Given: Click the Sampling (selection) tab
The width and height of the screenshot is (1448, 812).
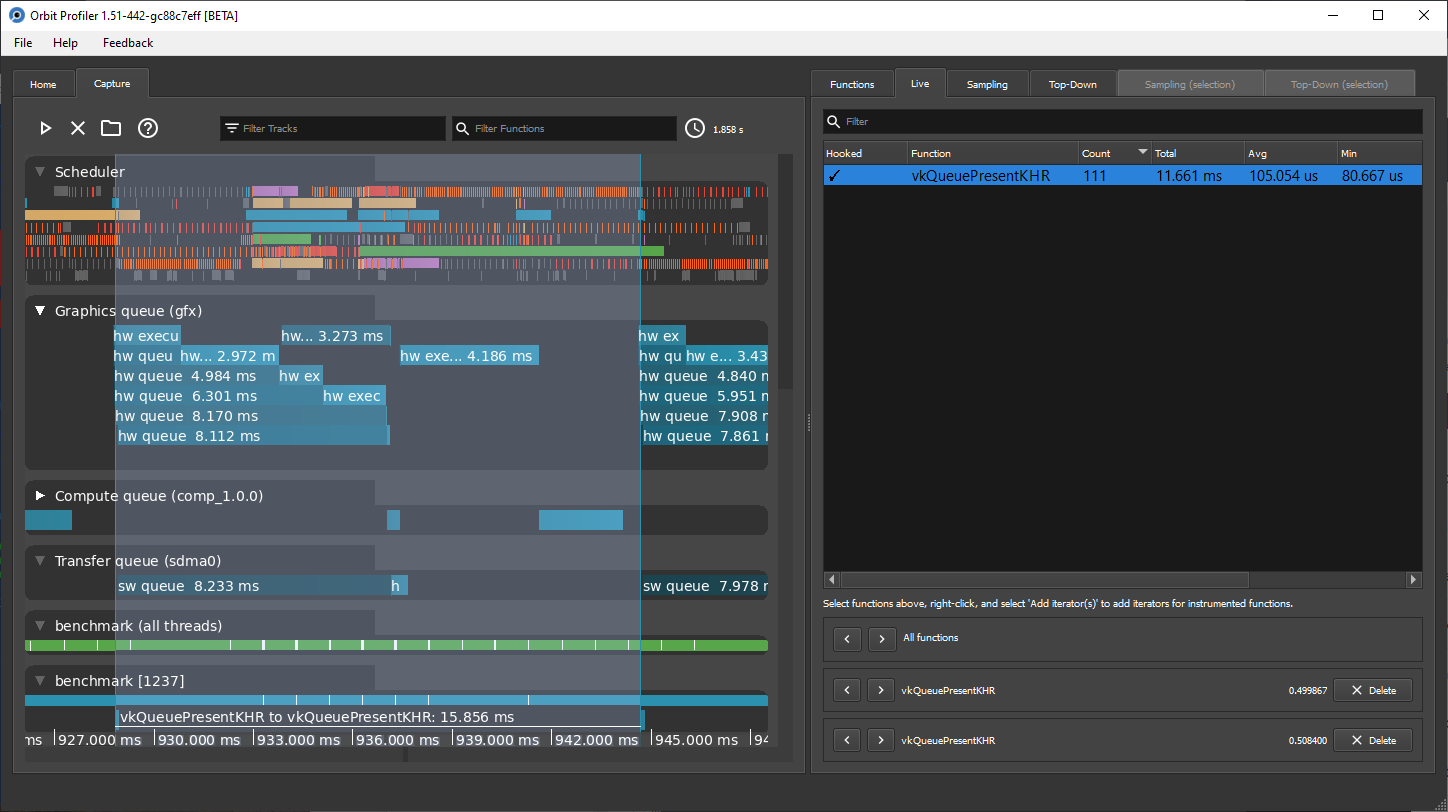Looking at the screenshot, I should [1190, 84].
